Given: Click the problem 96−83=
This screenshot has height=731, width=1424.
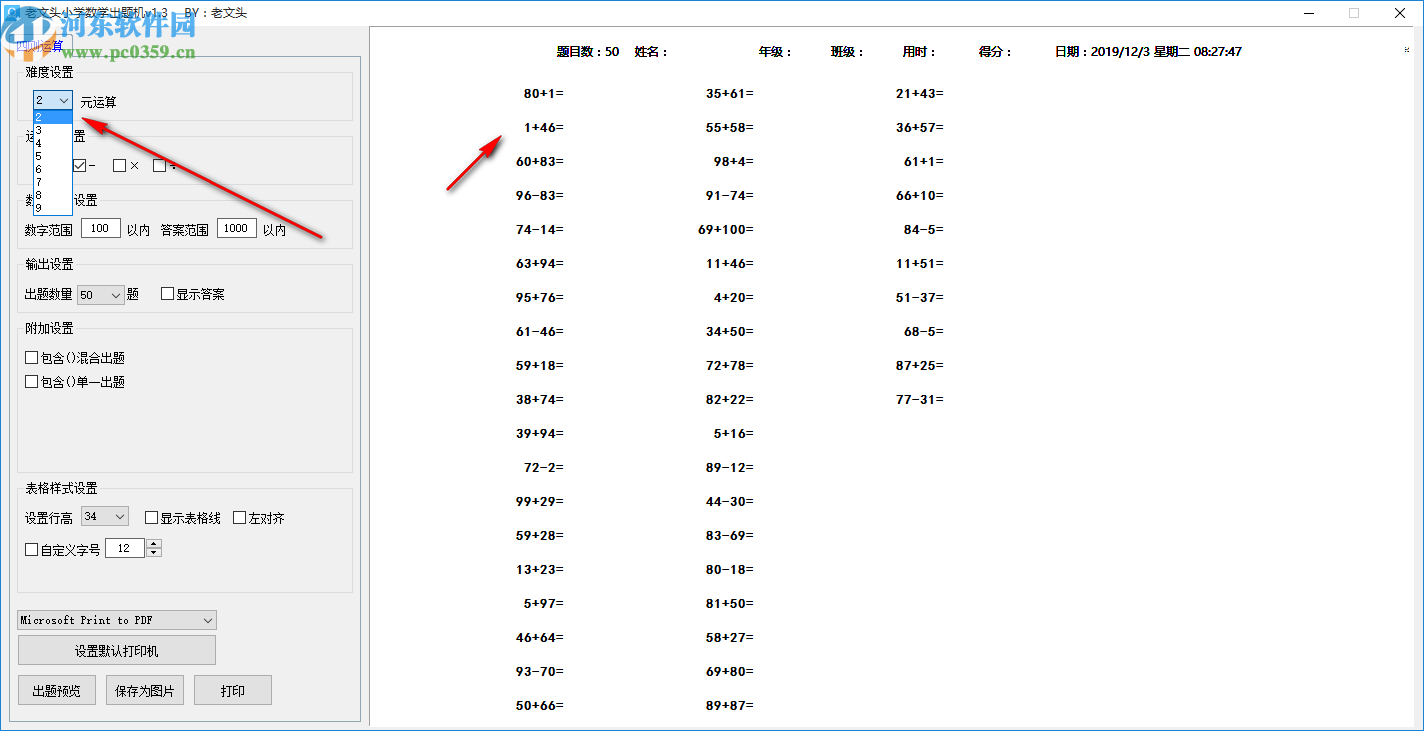Looking at the screenshot, I should (x=540, y=195).
